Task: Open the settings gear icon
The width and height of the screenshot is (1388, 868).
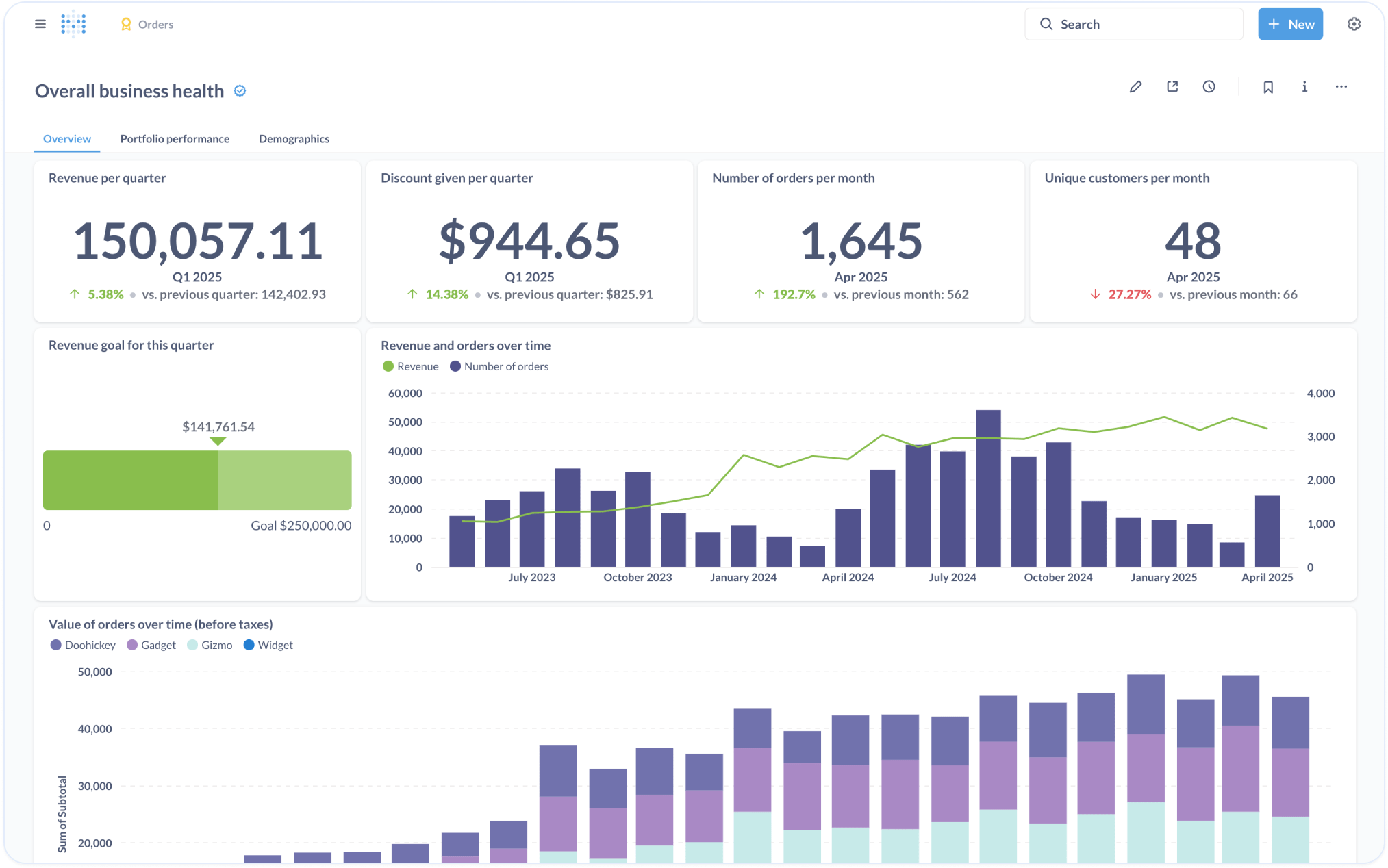Action: point(1354,23)
